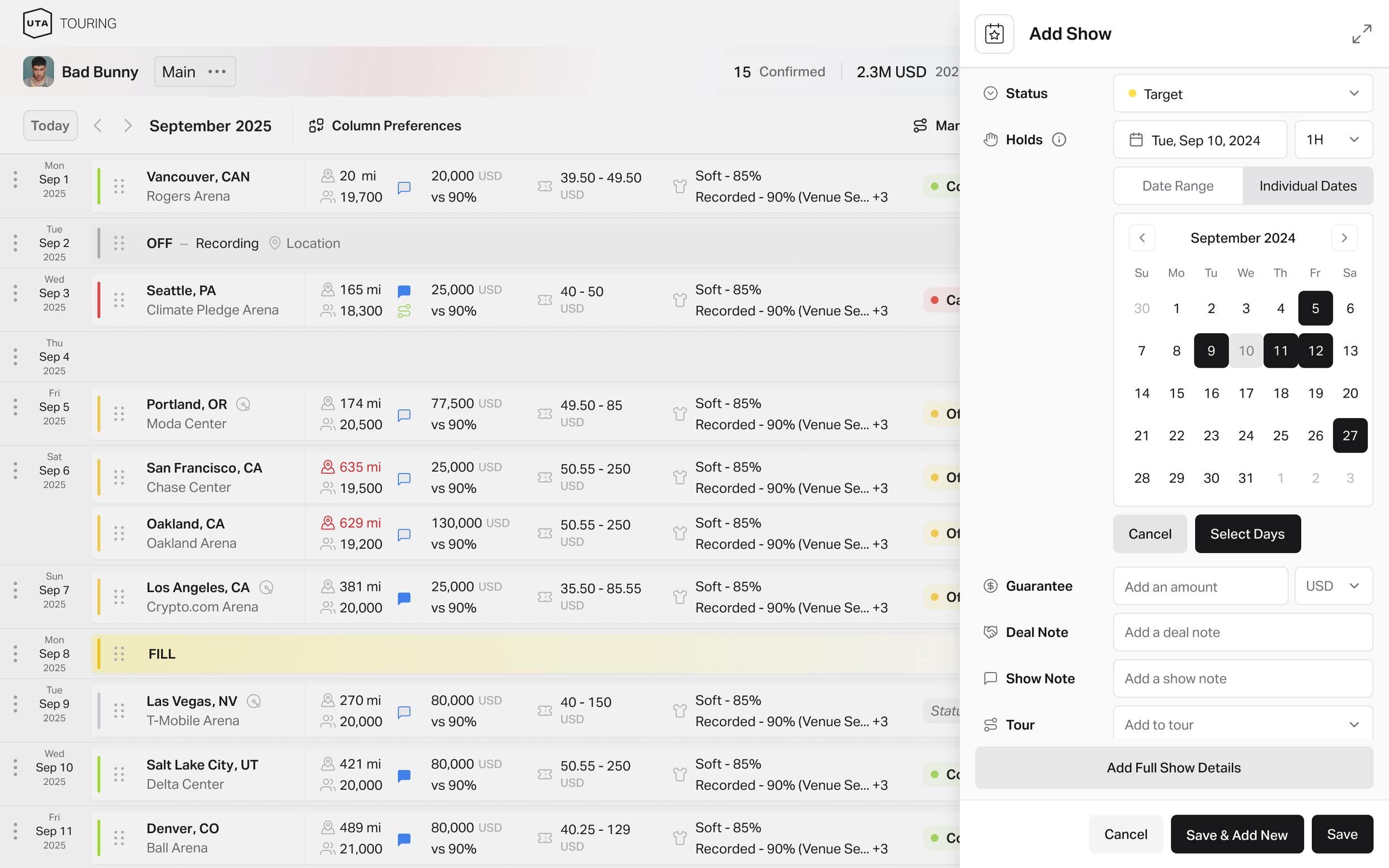Click the Holds info icon
This screenshot has width=1389, height=868.
[1059, 139]
